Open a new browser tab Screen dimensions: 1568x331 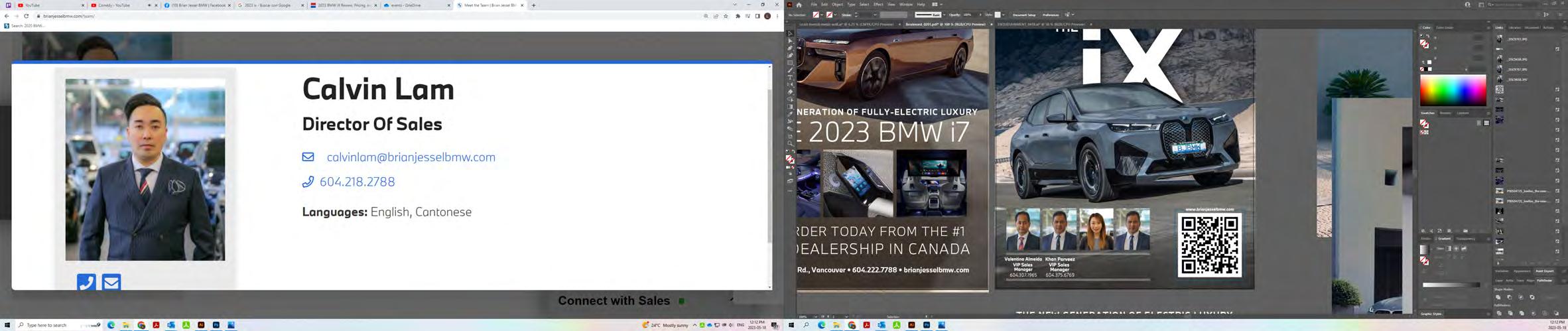tap(534, 5)
